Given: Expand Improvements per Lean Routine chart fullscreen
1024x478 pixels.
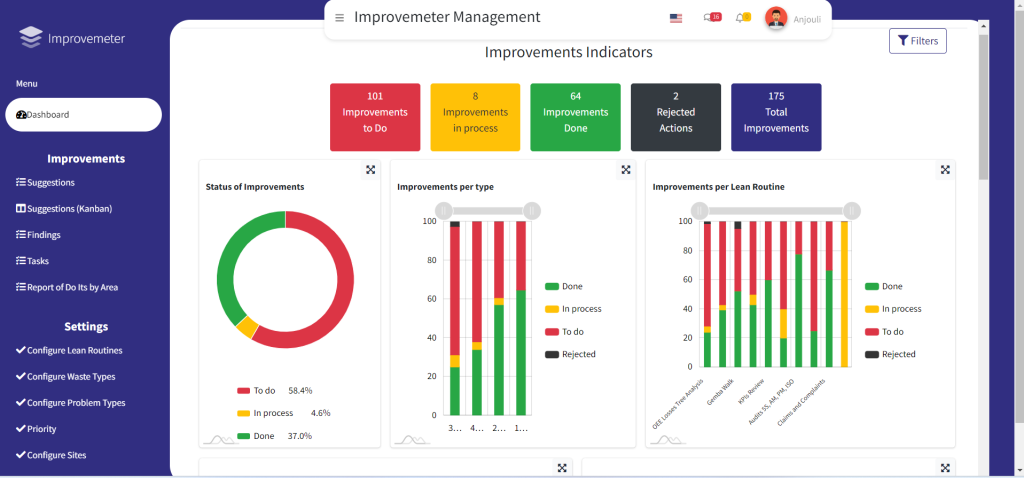Looking at the screenshot, I should coord(945,170).
